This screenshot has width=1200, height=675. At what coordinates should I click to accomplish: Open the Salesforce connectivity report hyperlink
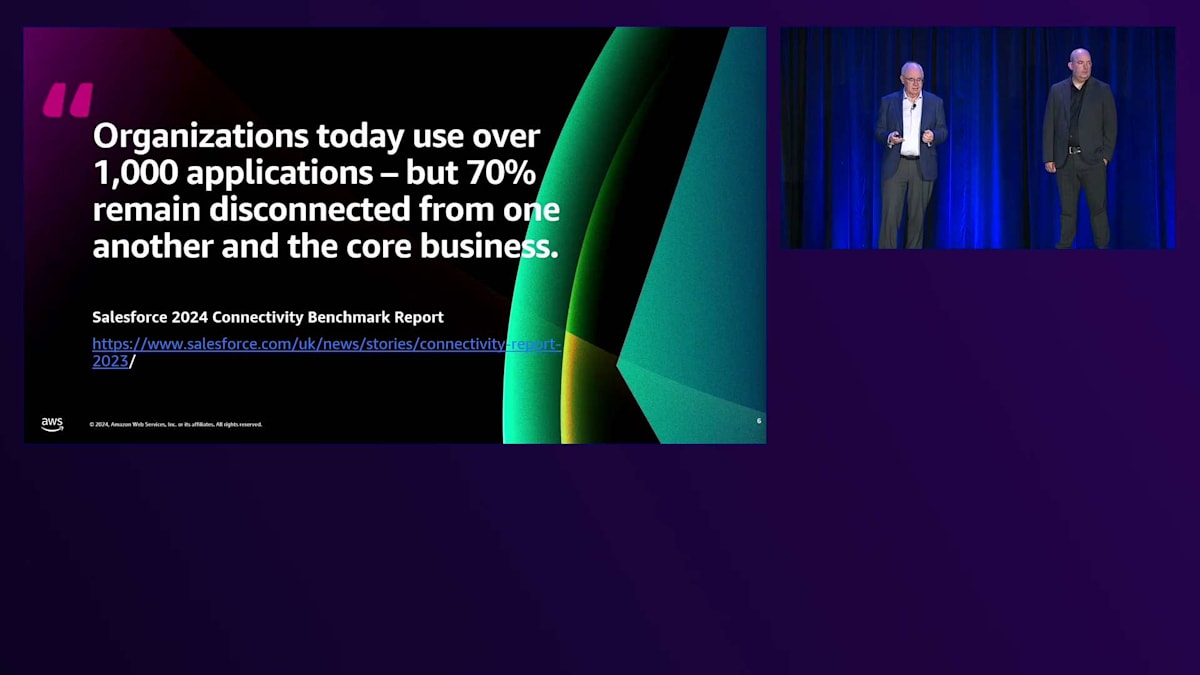coord(326,352)
